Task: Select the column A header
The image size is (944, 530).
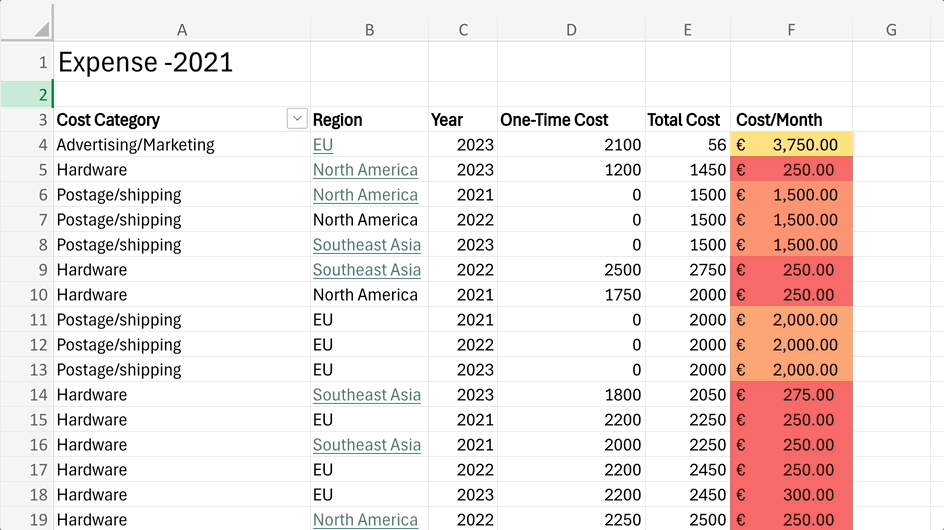Action: click(181, 30)
